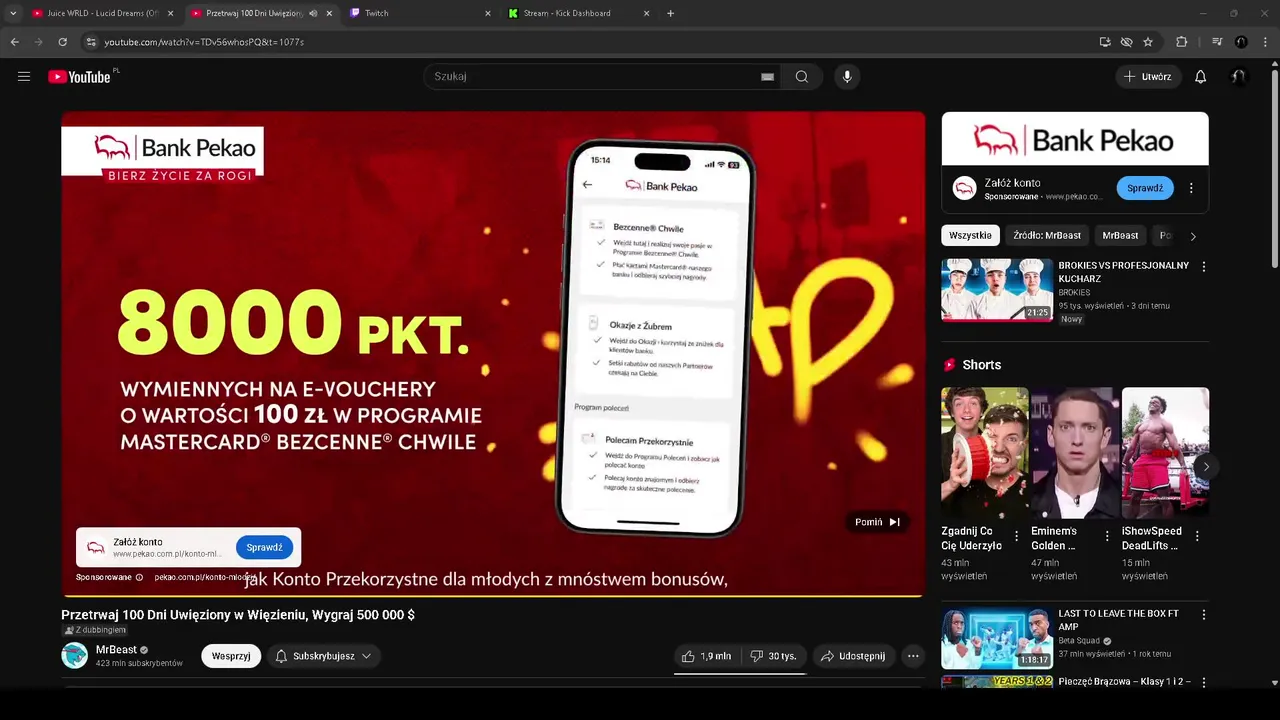This screenshot has width=1280, height=720.
Task: Switch to the Stream - Kick Dashboard tab
Action: pyautogui.click(x=579, y=13)
